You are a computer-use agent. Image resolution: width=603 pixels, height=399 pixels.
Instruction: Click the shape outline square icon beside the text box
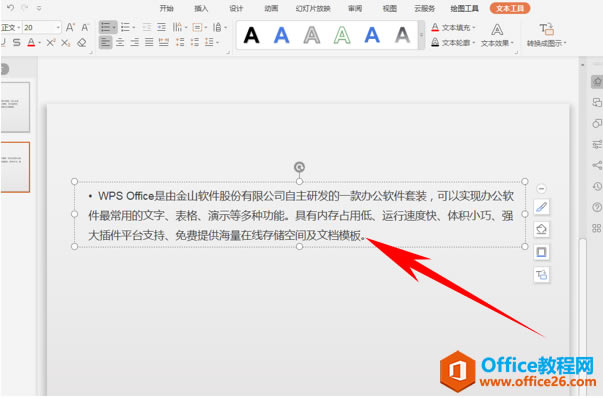point(541,252)
